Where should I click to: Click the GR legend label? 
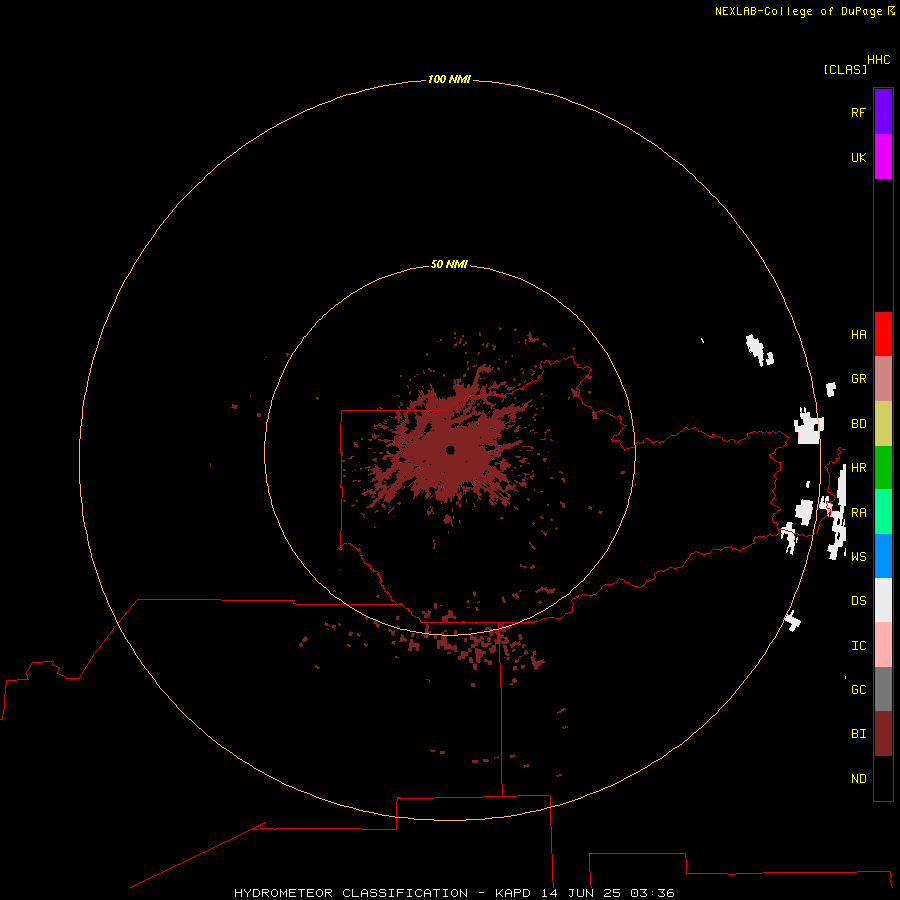pos(858,379)
